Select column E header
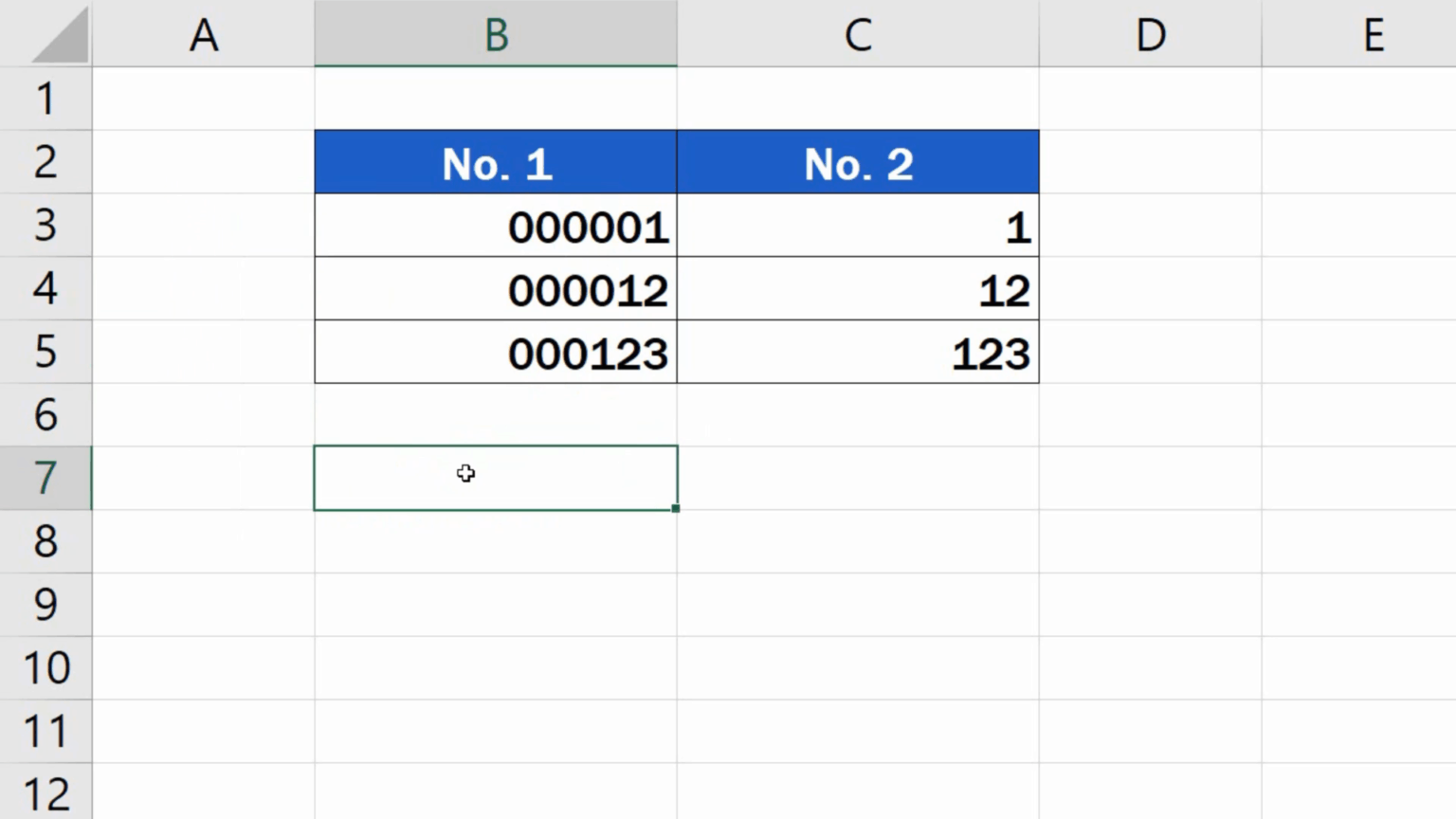The width and height of the screenshot is (1456, 819). click(1374, 35)
